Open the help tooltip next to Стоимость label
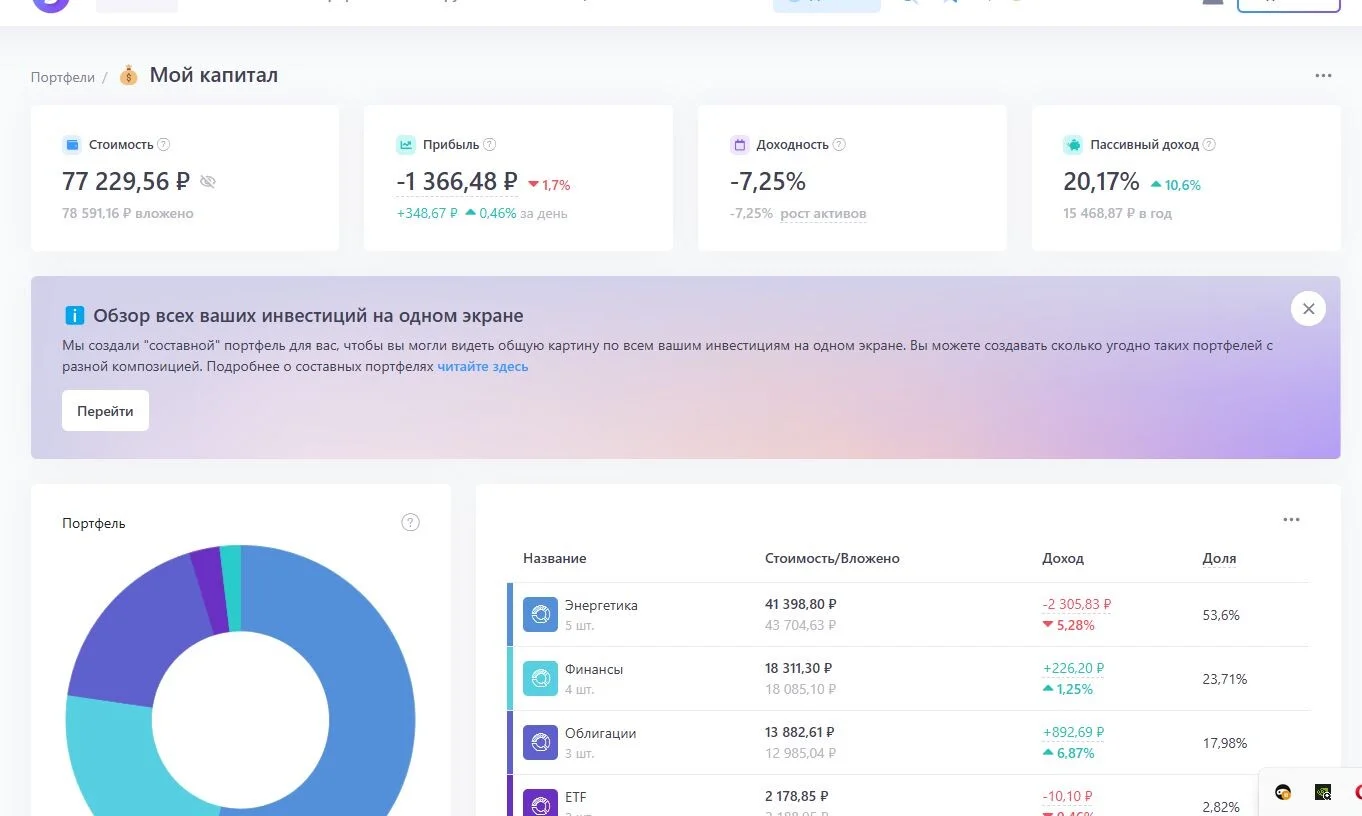Viewport: 1362px width, 816px height. [164, 144]
